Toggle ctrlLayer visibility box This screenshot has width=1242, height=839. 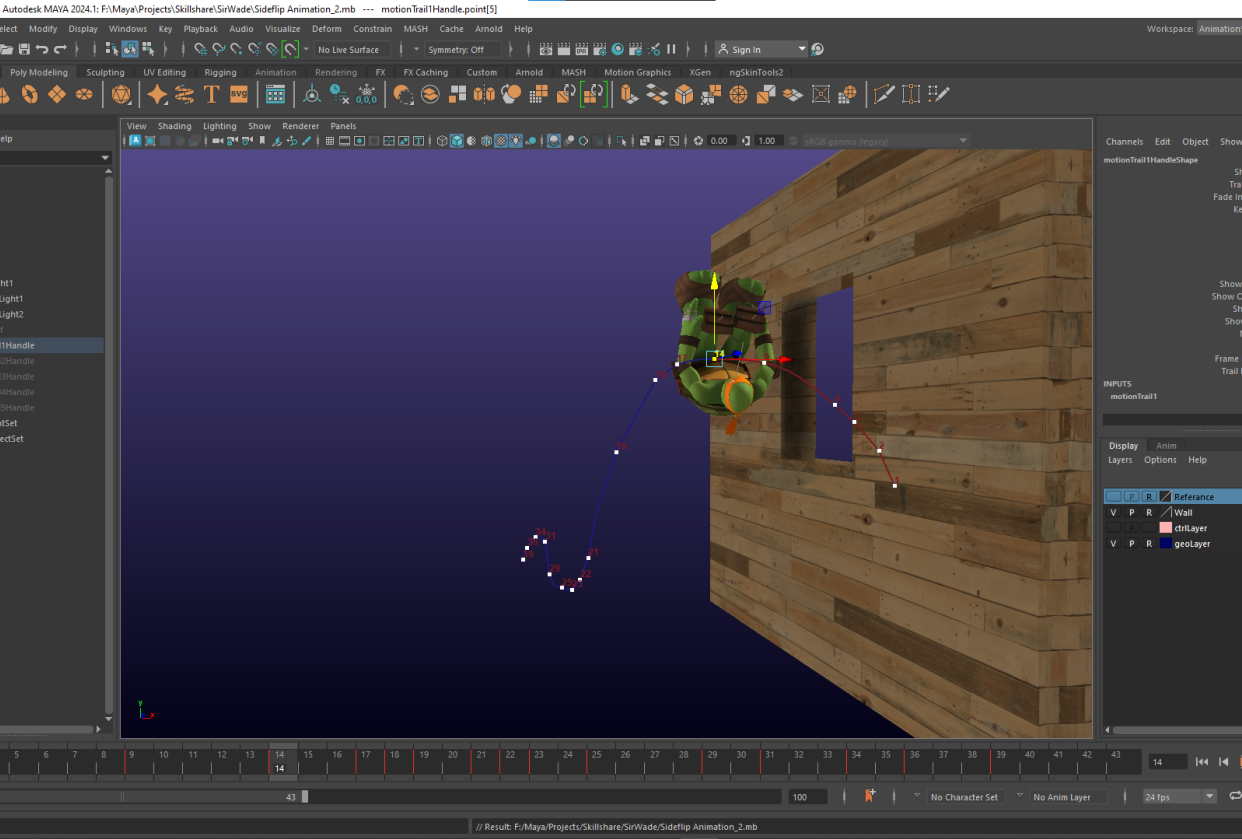1113,528
